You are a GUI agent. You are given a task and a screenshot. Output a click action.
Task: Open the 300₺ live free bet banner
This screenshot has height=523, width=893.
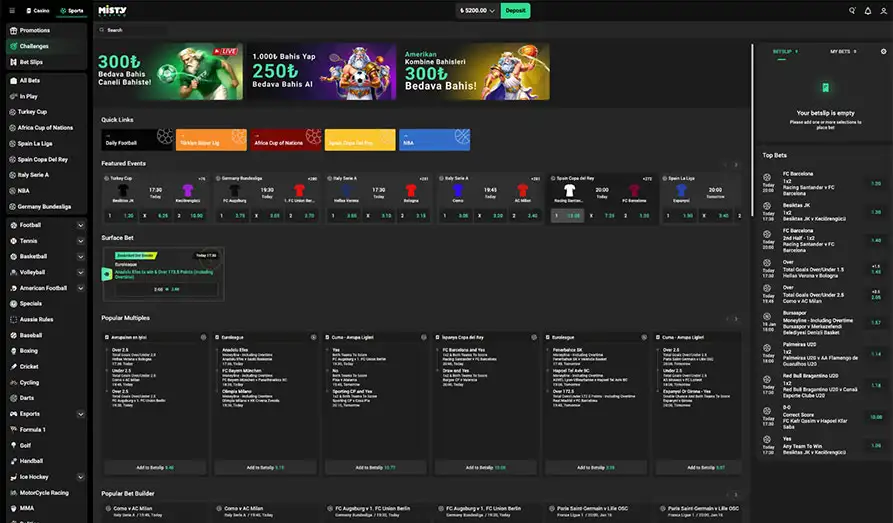(169, 72)
